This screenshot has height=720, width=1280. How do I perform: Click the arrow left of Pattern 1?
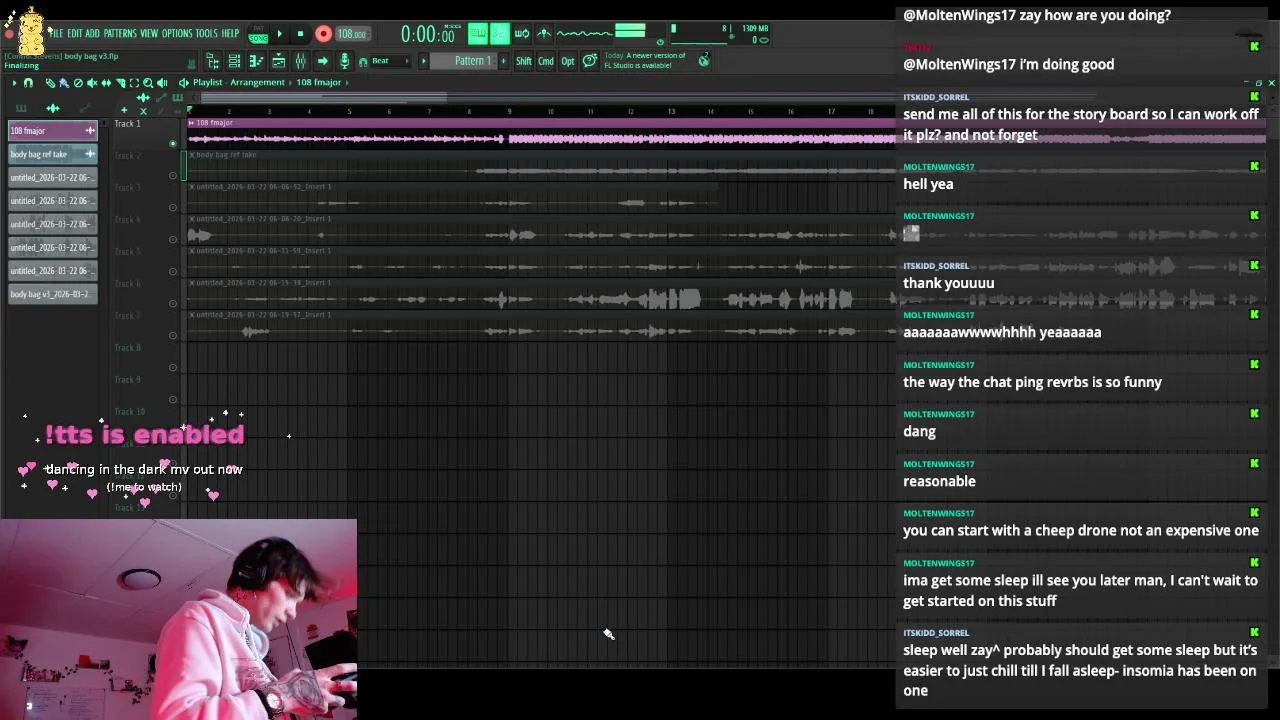(423, 61)
